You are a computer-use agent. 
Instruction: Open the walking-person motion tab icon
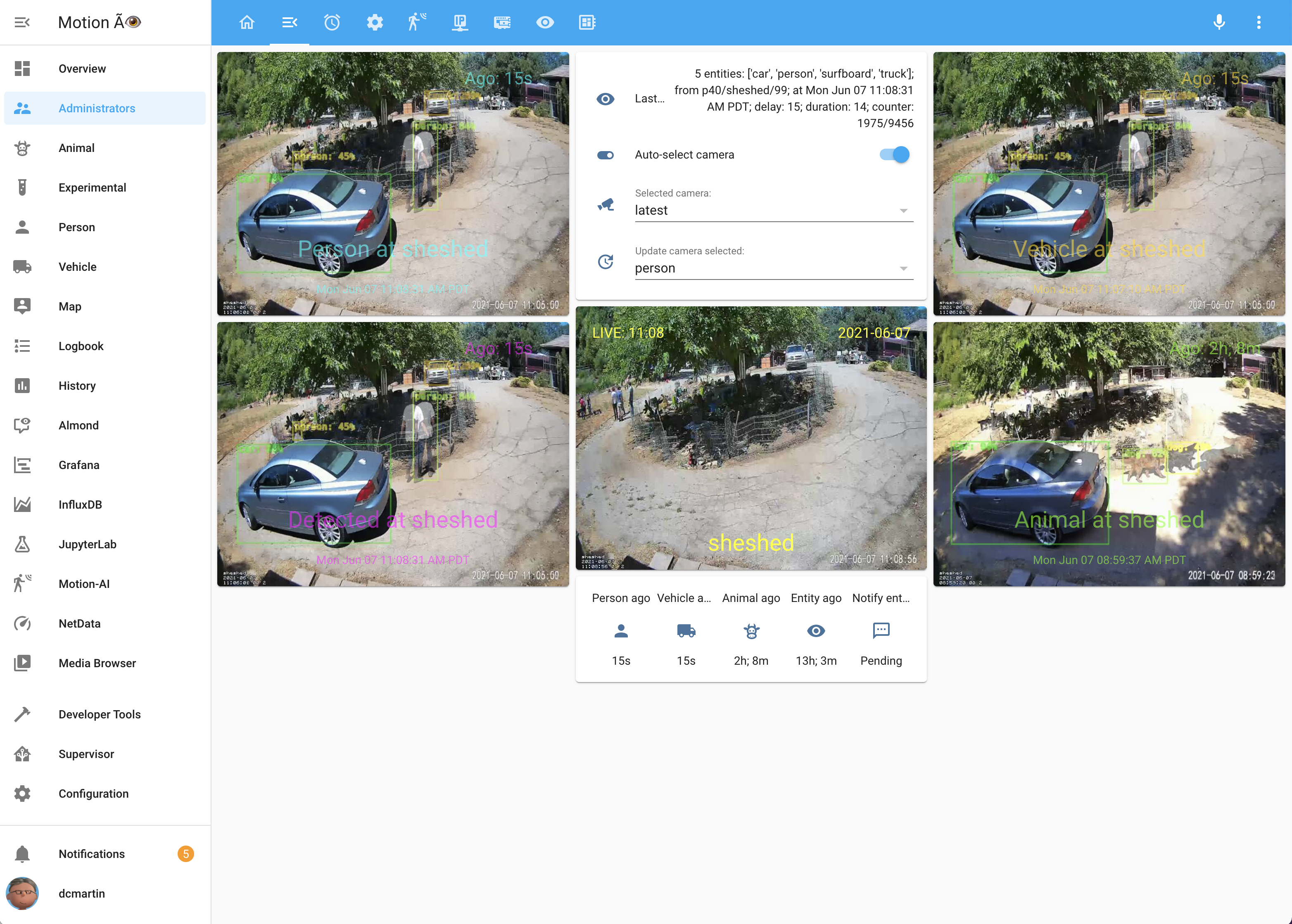pyautogui.click(x=417, y=22)
